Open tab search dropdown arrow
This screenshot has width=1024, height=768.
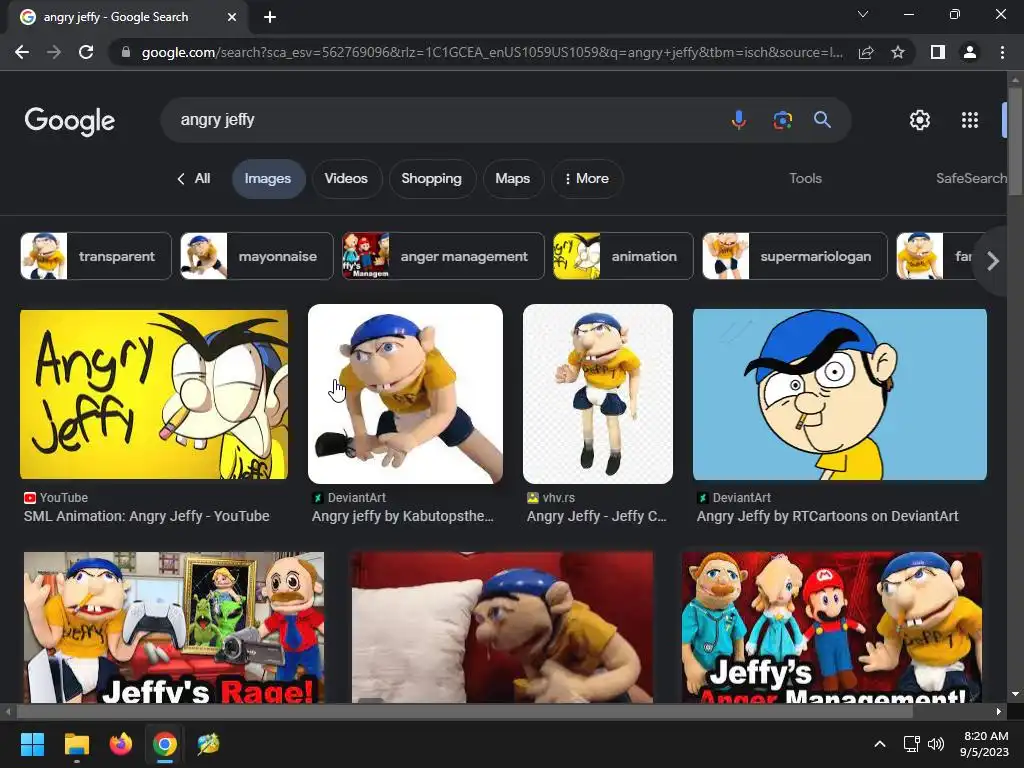(x=863, y=14)
